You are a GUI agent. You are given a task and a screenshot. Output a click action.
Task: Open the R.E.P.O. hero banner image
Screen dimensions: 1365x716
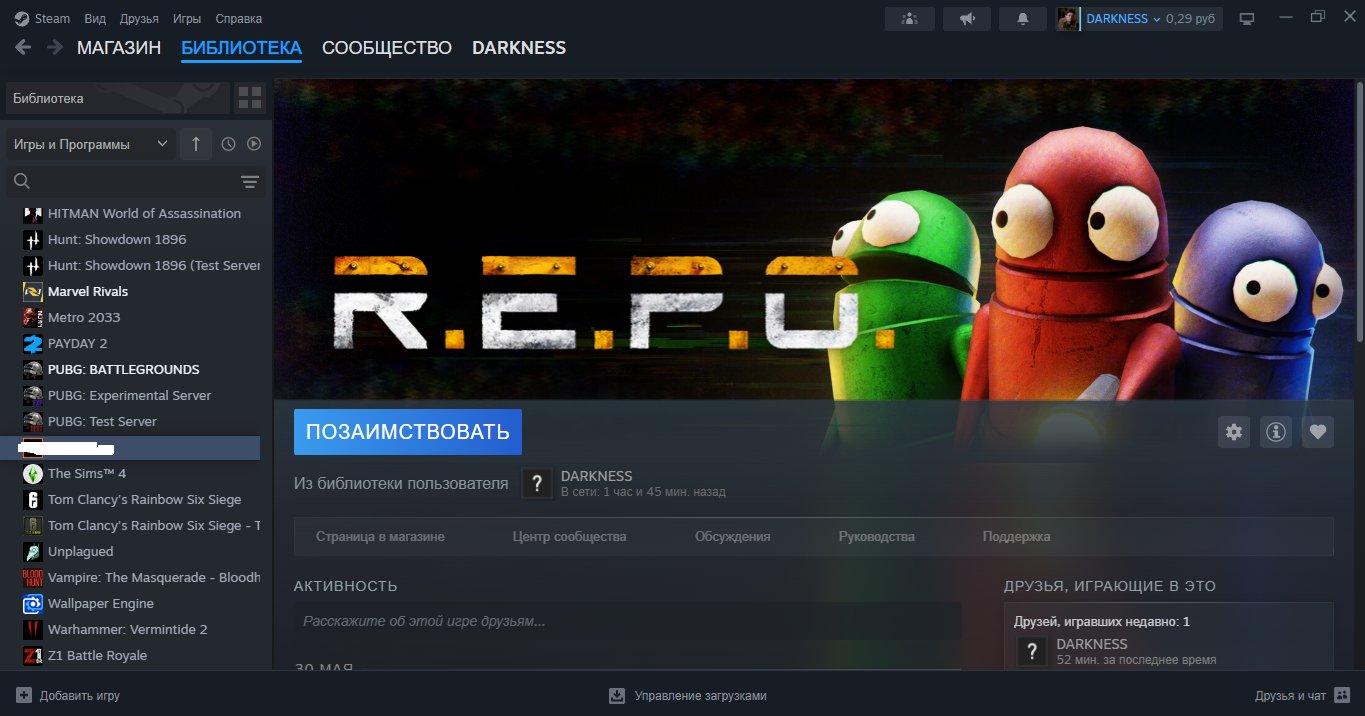click(x=812, y=240)
